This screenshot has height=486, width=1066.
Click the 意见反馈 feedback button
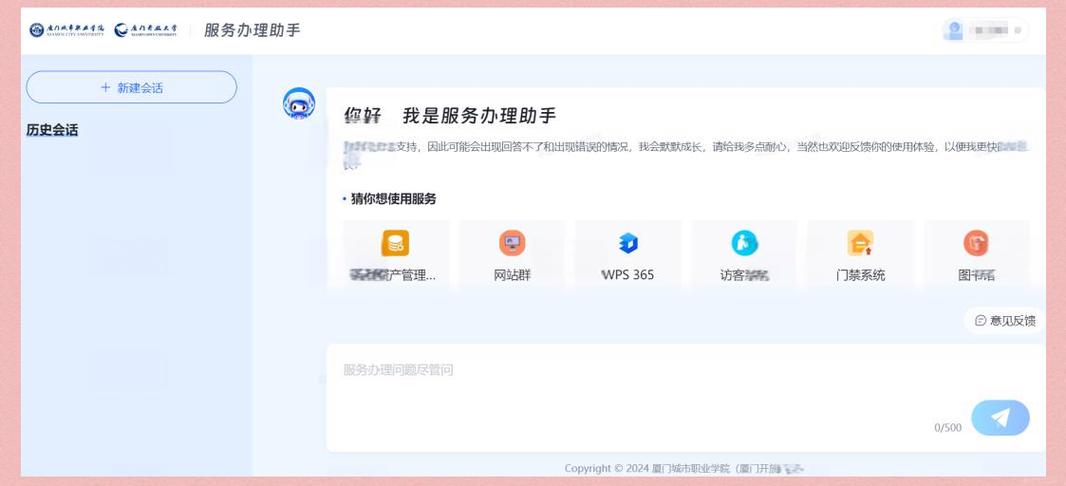(1004, 321)
